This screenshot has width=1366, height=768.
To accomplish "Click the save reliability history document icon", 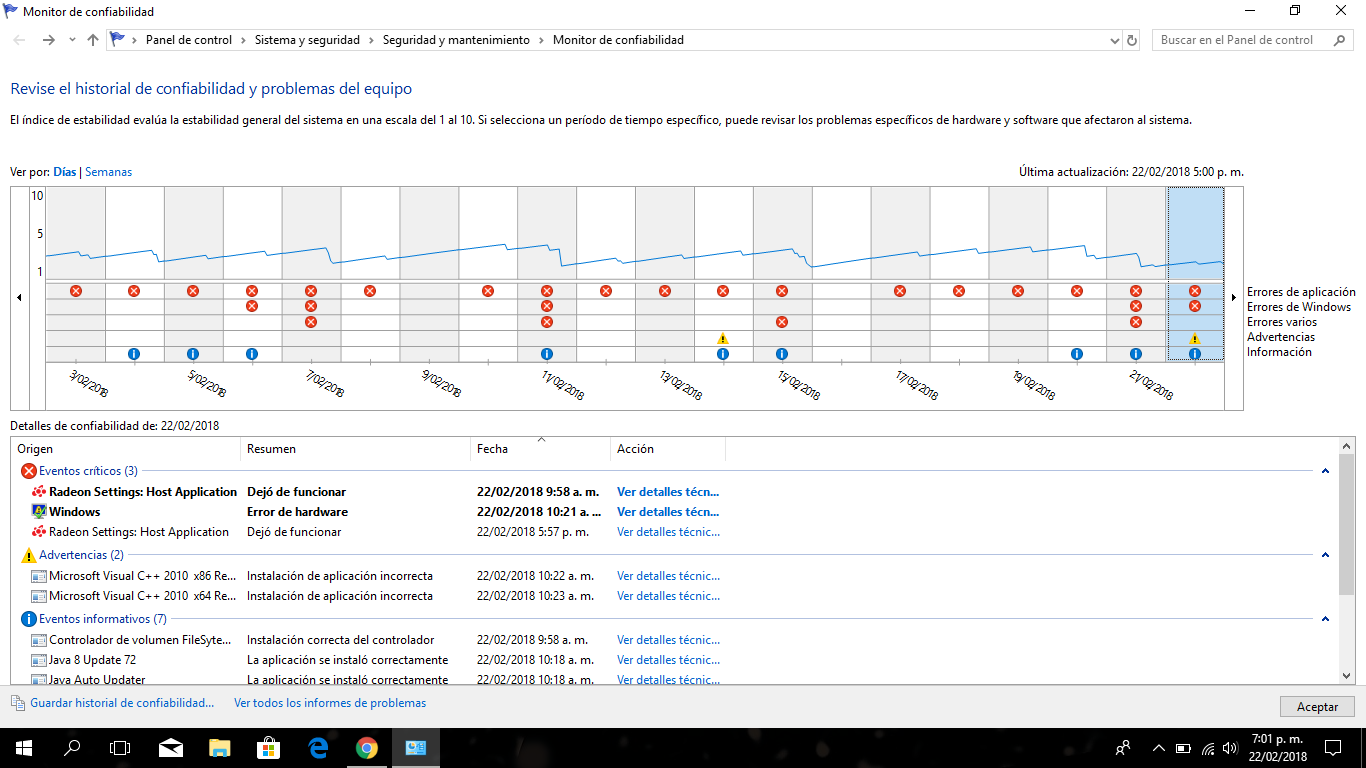I will coord(18,703).
